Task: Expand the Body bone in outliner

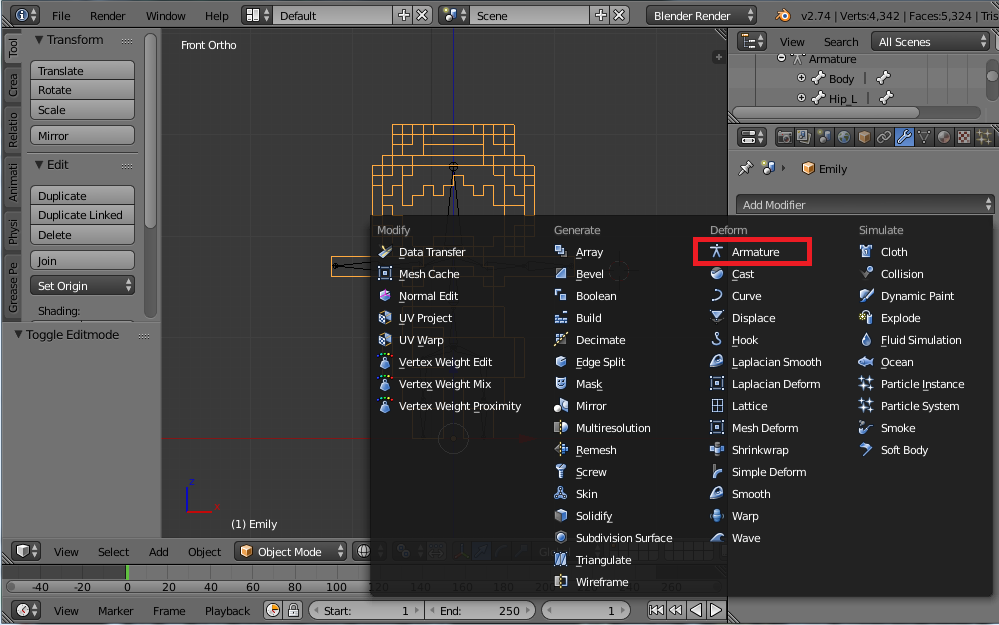Action: coord(801,78)
